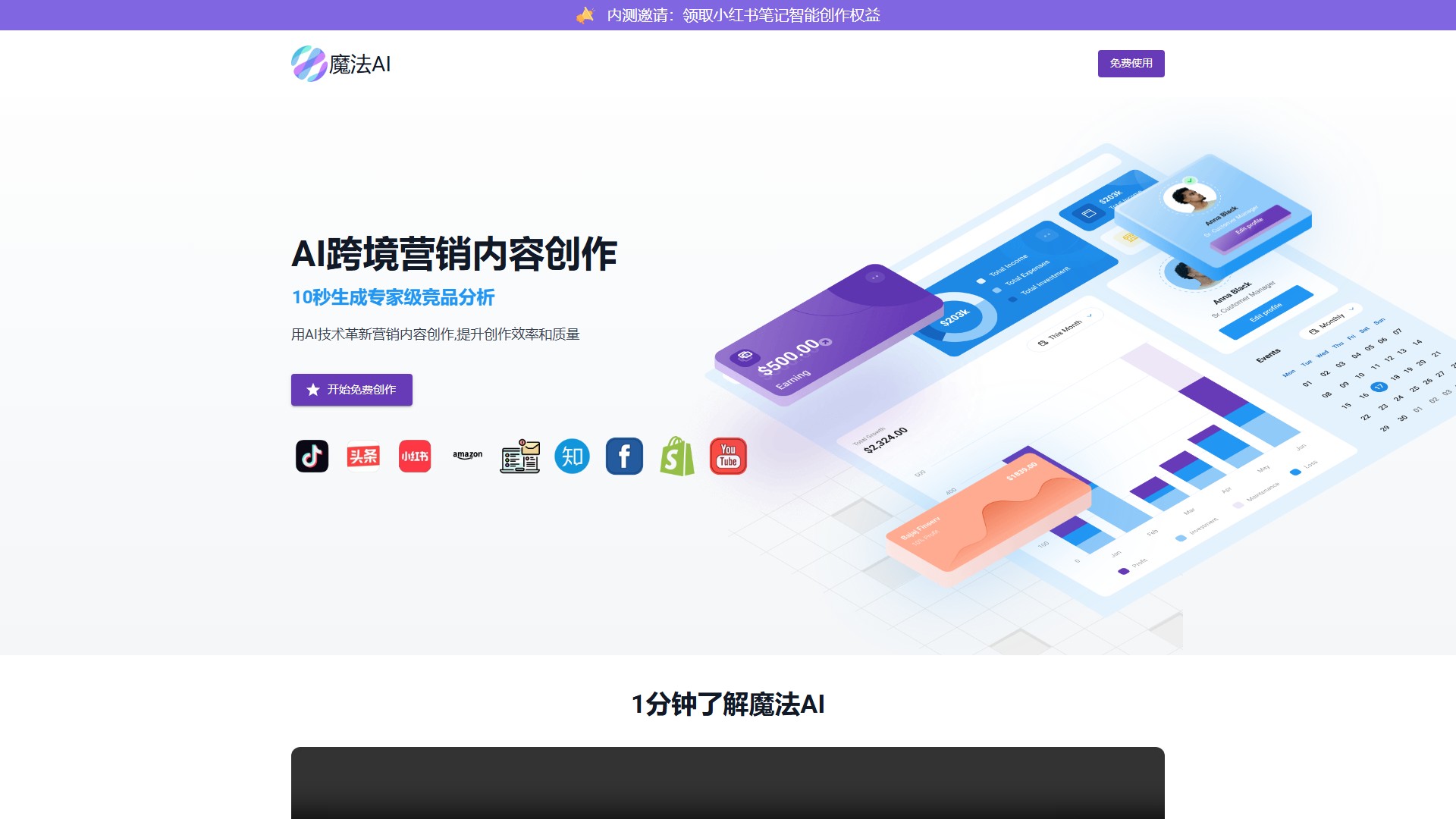Click the 头条 (Toutiao) red icon

tap(363, 457)
